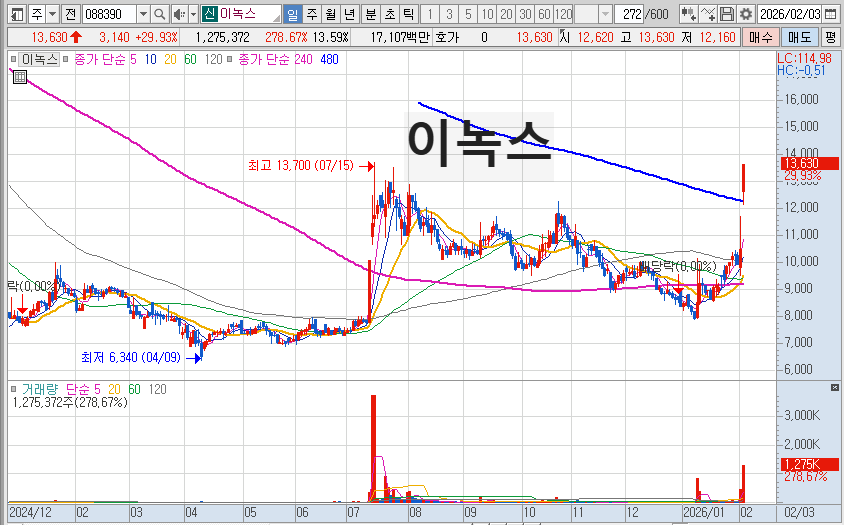Click the 2024/12 date axis label
Image resolution: width=844 pixels, height=525 pixels.
30,512
